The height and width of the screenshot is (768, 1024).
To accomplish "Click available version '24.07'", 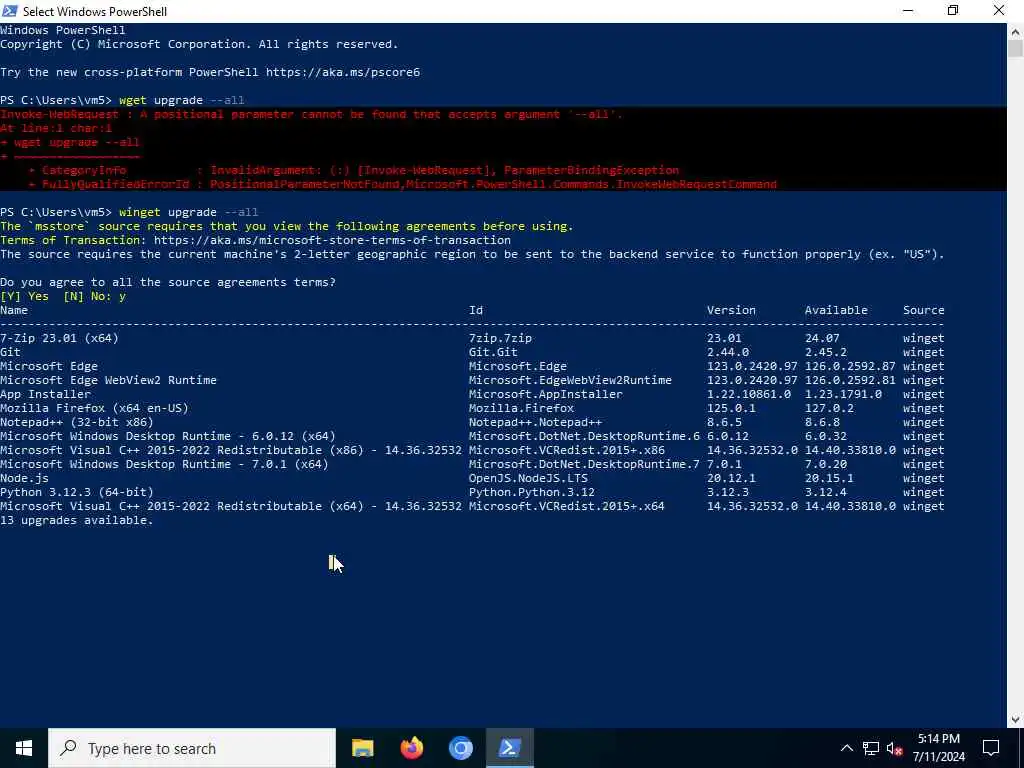I will [822, 338].
